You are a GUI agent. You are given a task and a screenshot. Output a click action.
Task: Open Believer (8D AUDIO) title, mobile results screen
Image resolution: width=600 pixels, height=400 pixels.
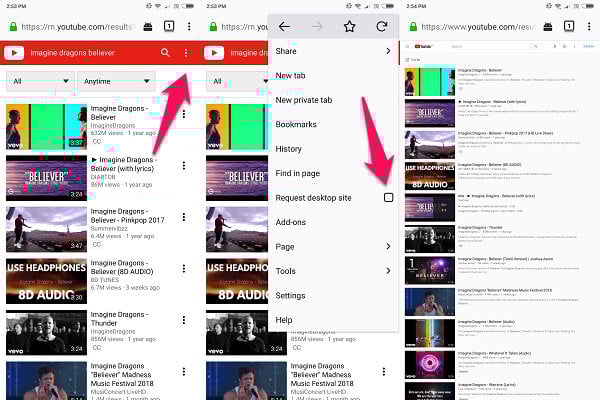(122, 267)
